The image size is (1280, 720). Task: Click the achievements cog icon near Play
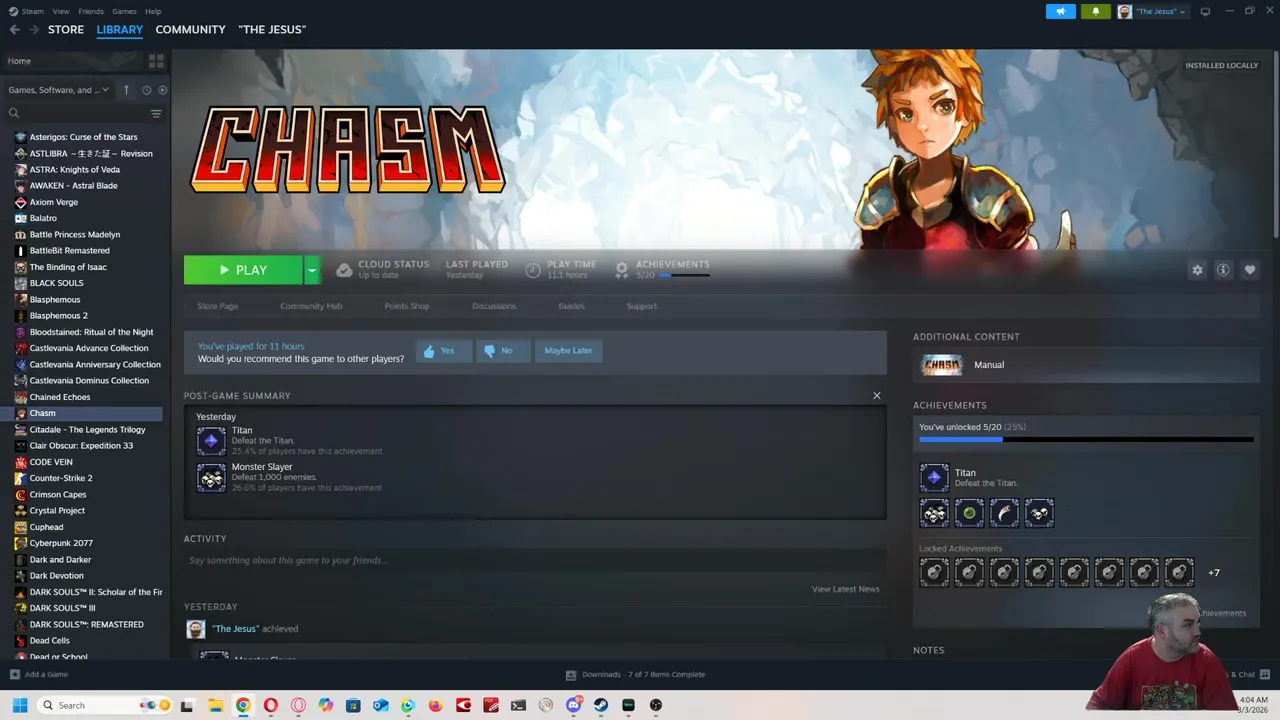(622, 270)
